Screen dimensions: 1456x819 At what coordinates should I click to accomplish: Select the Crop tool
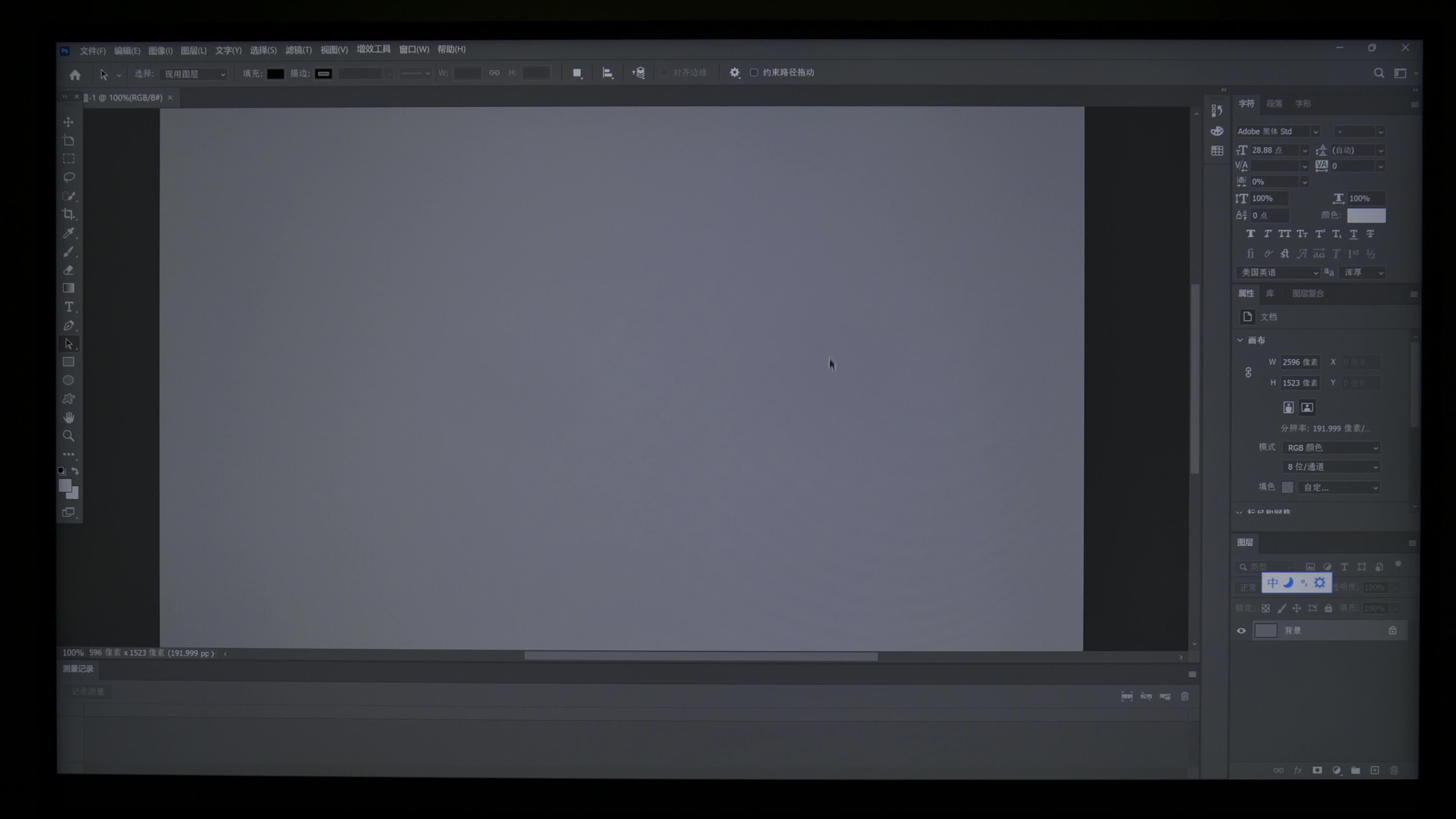[x=69, y=214]
